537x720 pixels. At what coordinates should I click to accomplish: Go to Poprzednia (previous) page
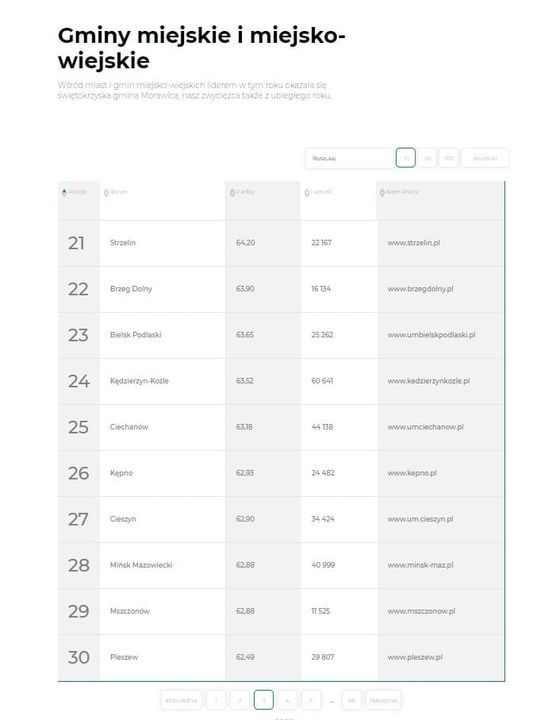(181, 700)
